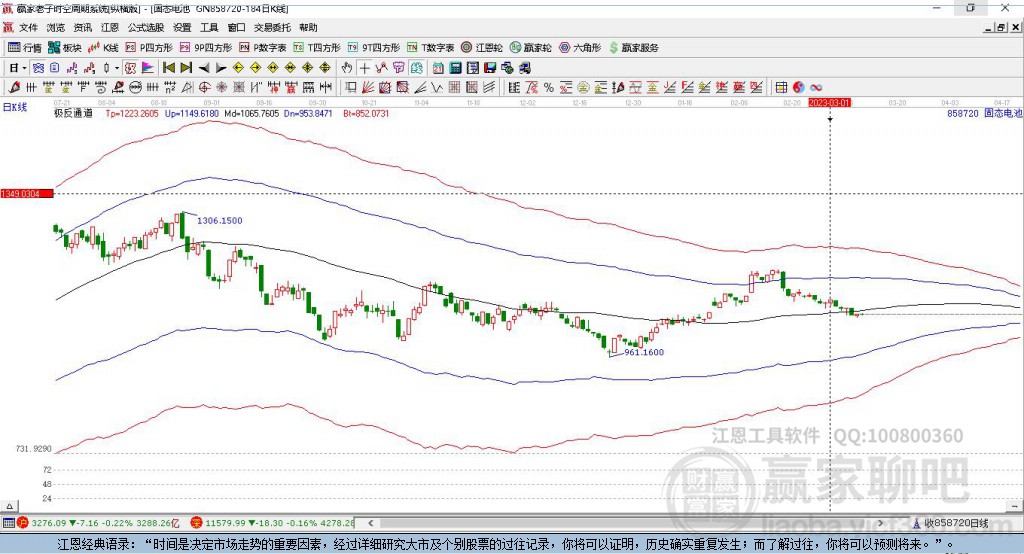Open the 行情 market quotes view
This screenshot has width=1024, height=554.
(x=25, y=48)
